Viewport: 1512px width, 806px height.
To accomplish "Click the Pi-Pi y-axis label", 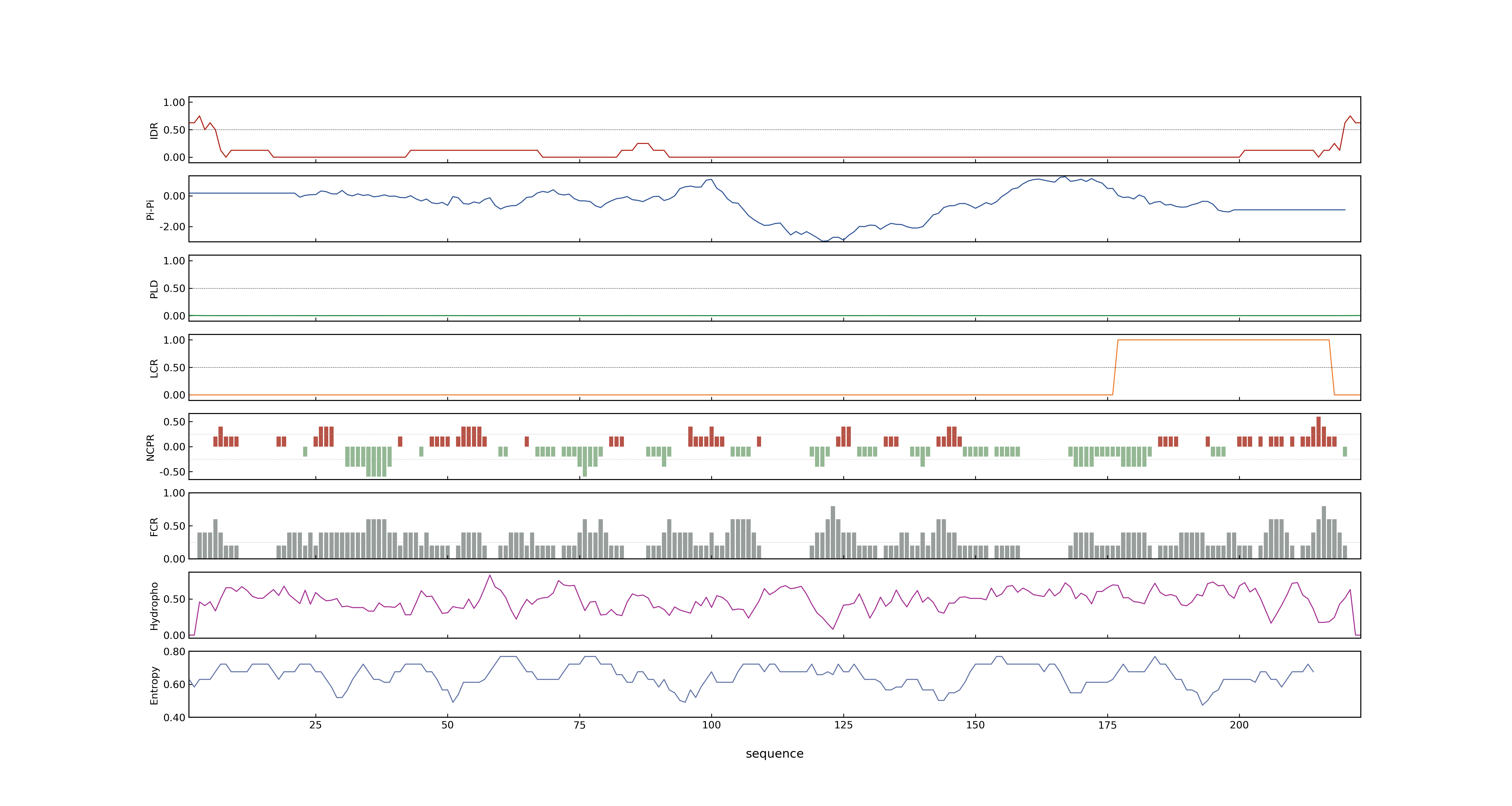I will coord(150,209).
